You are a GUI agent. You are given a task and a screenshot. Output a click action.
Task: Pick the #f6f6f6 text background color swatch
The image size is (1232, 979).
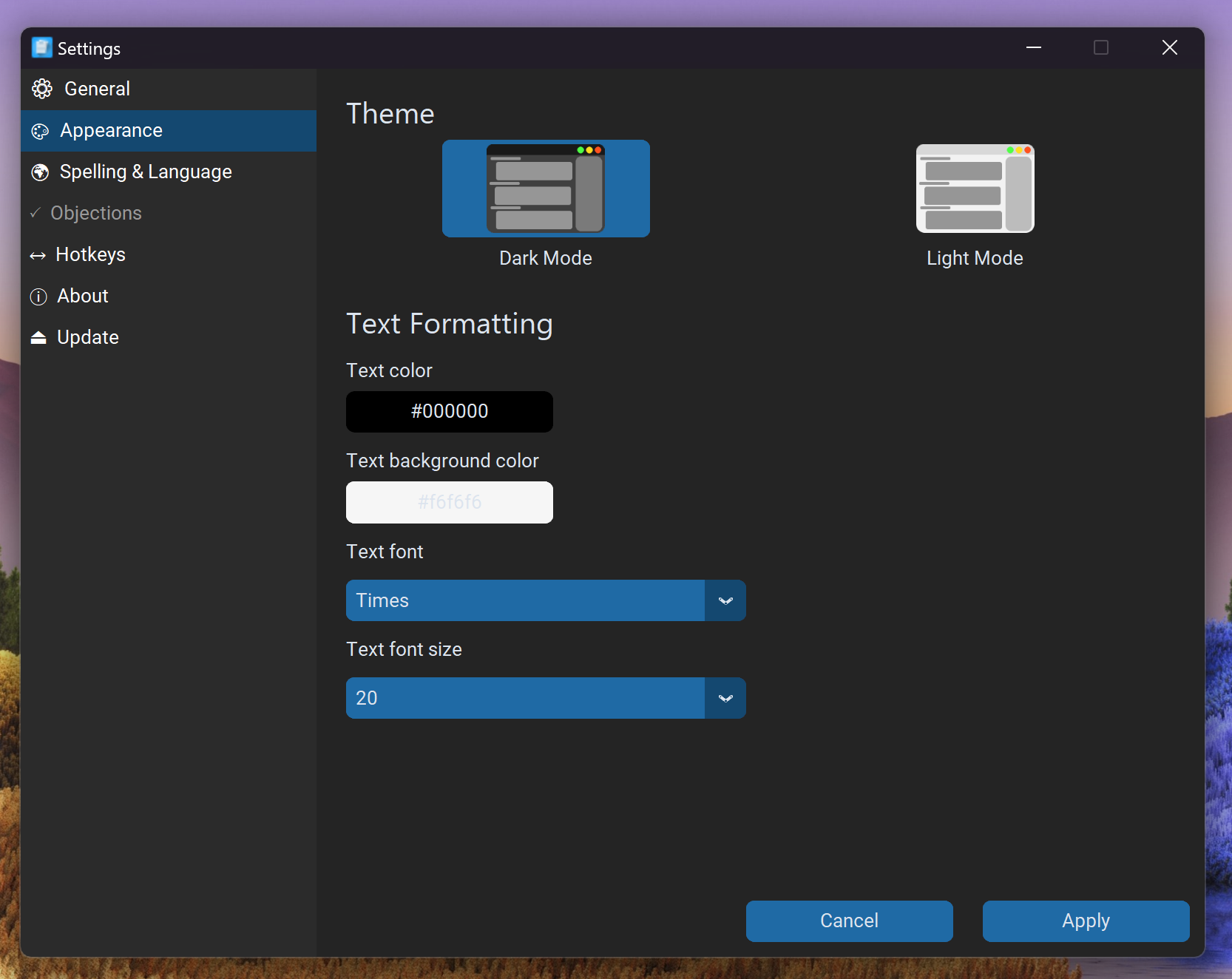click(x=450, y=502)
